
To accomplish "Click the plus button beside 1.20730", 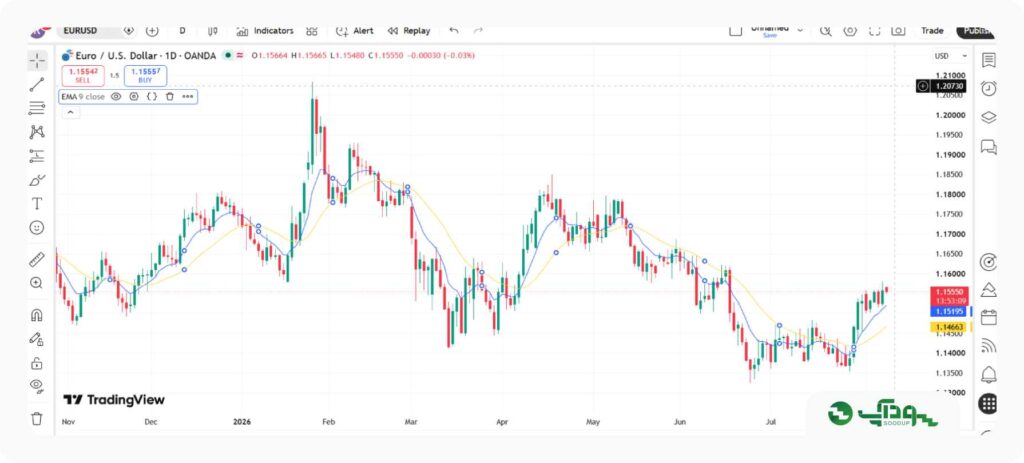I will pyautogui.click(x=923, y=86).
